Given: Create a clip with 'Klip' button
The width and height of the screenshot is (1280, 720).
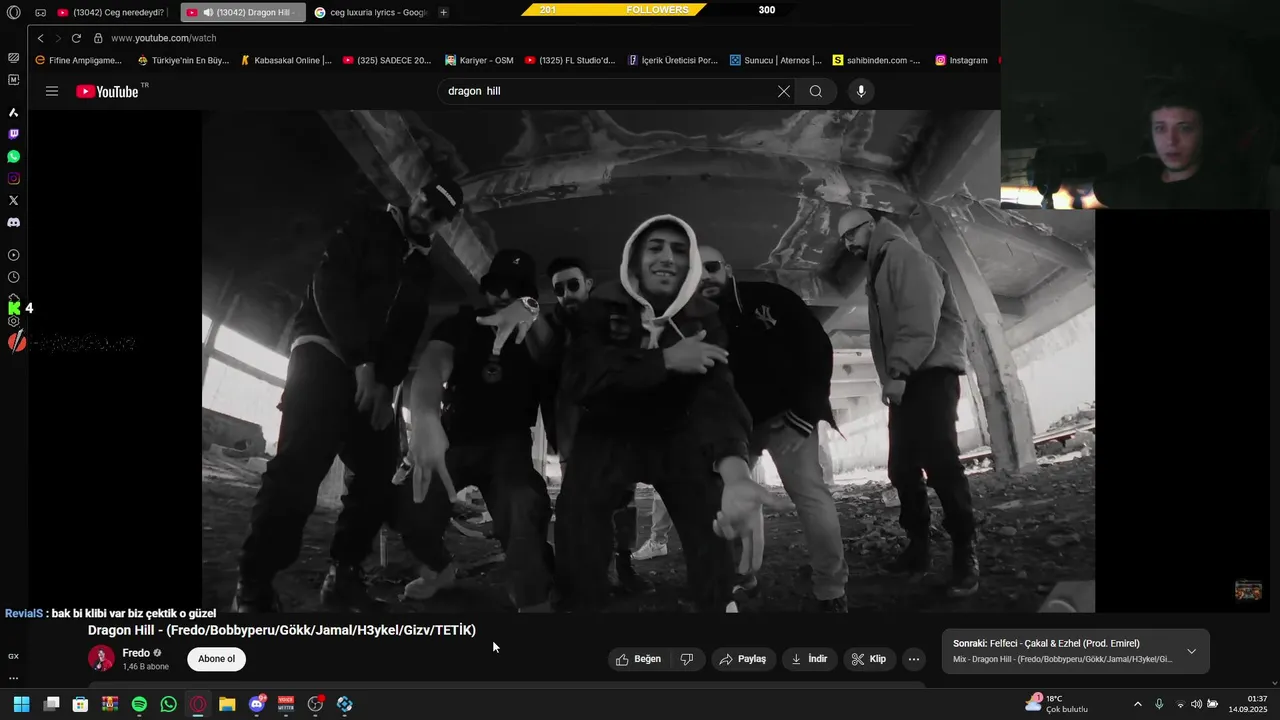Looking at the screenshot, I should (868, 659).
